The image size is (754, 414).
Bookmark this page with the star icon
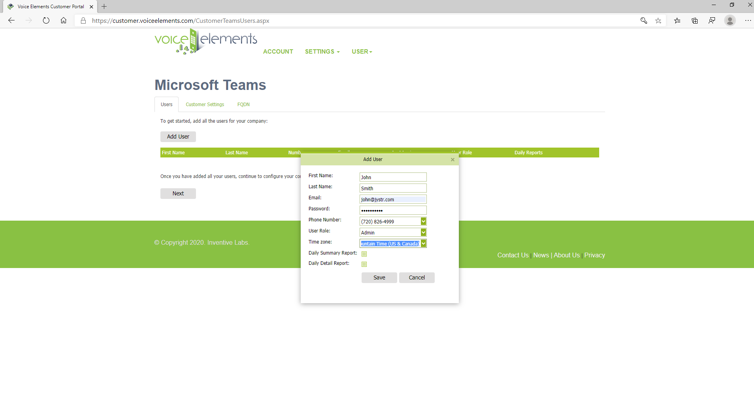coord(658,21)
